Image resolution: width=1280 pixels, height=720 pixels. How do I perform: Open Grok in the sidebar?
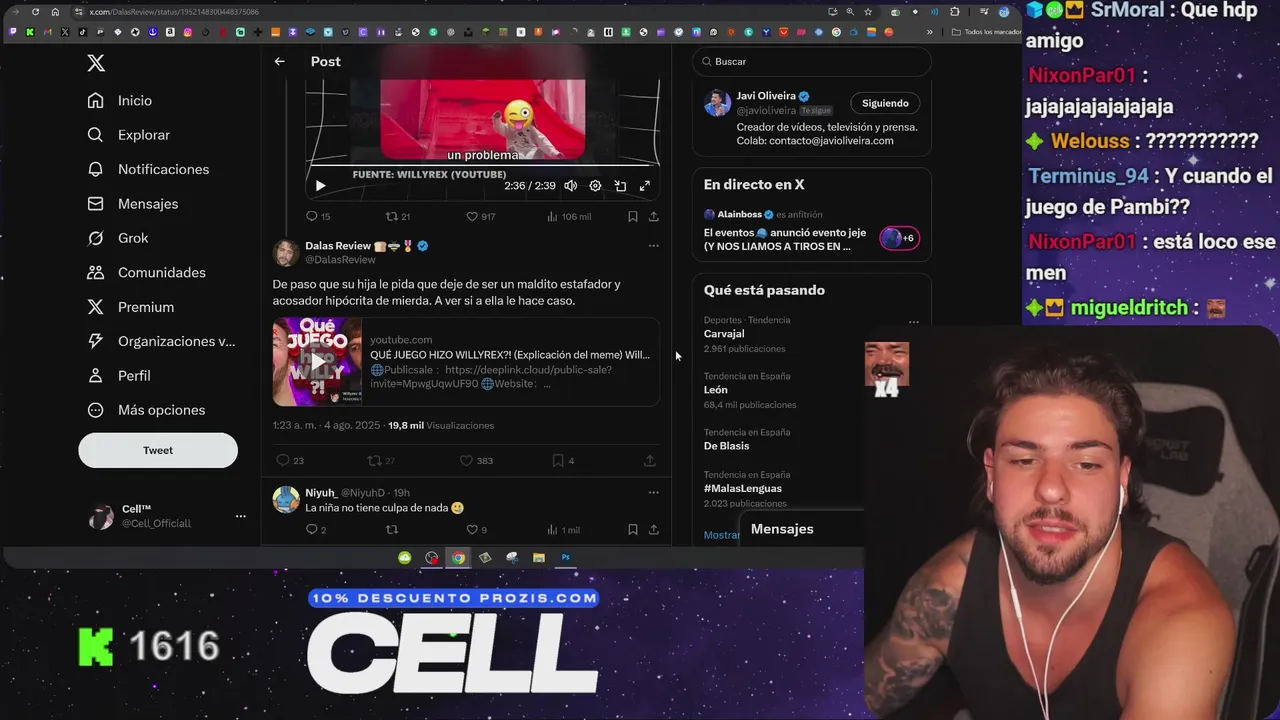(118, 238)
